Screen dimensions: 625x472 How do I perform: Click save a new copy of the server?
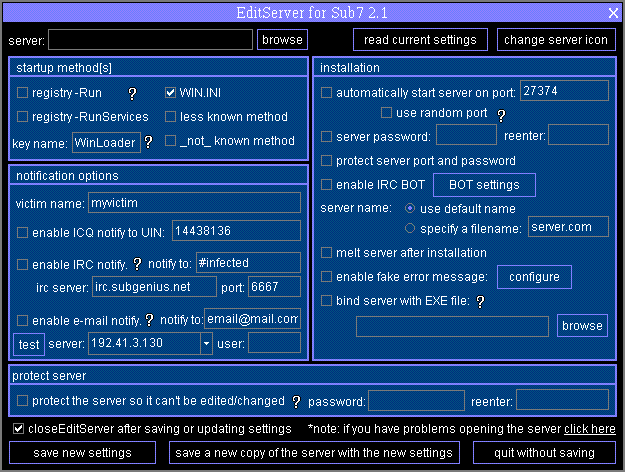pyautogui.click(x=314, y=452)
